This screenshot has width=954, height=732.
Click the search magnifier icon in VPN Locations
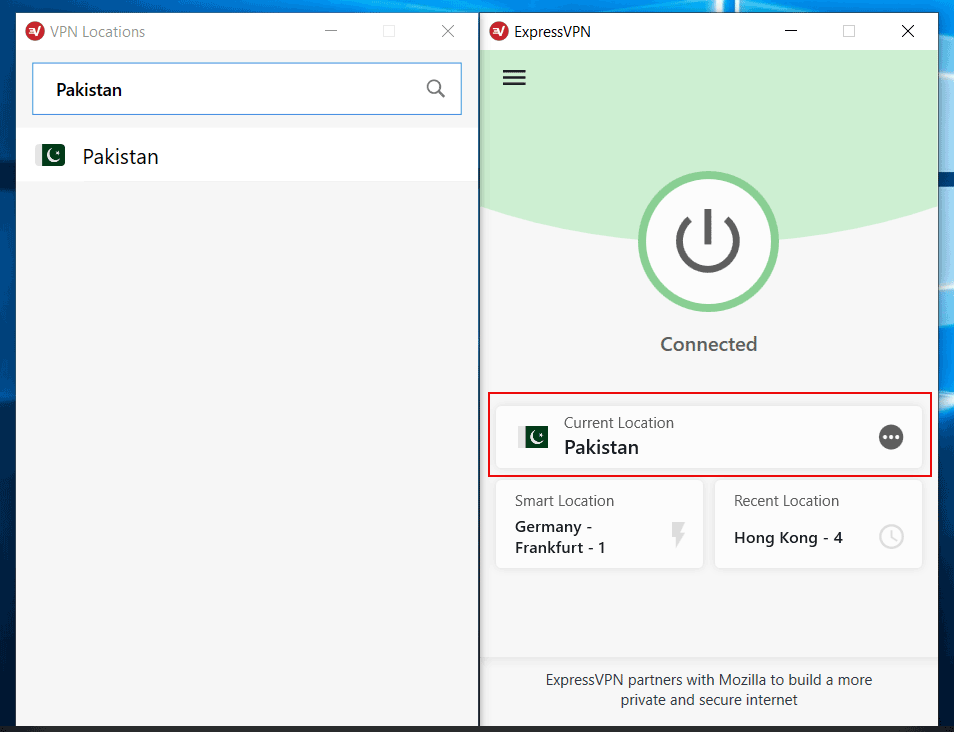[436, 89]
